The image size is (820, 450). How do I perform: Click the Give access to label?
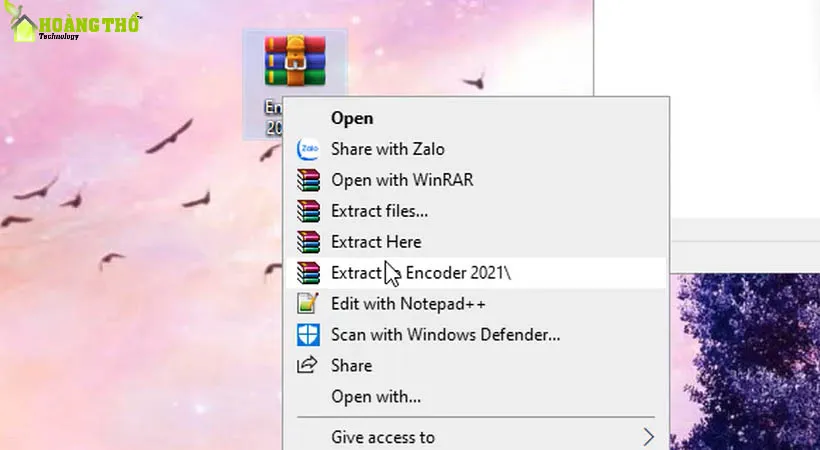383,437
